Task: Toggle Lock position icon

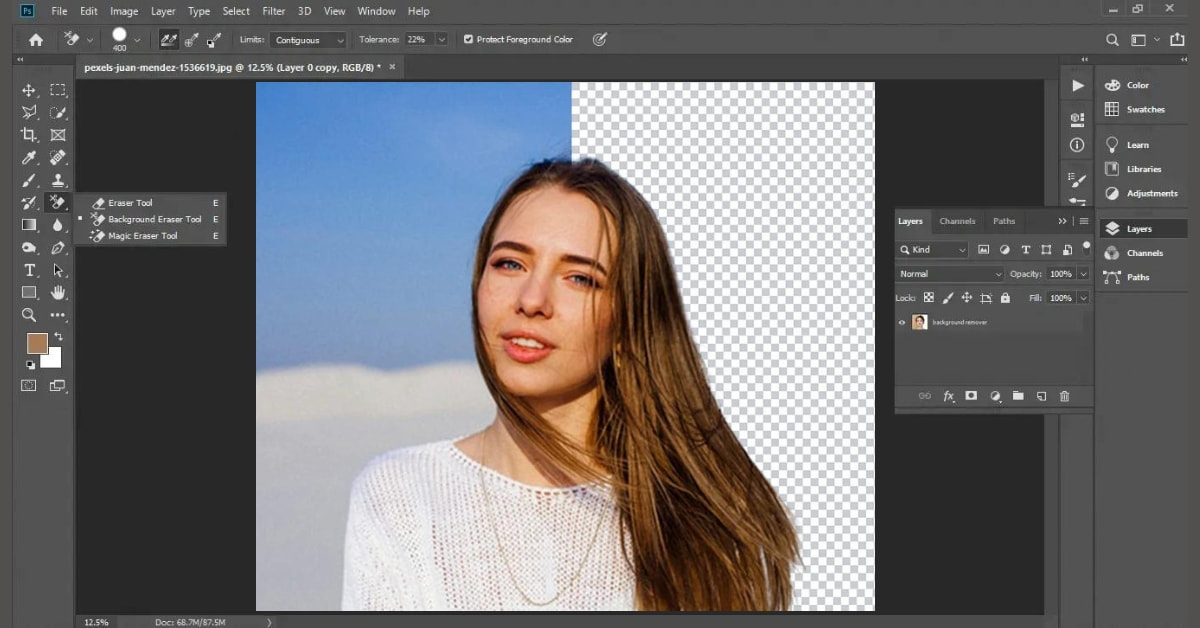Action: point(967,298)
